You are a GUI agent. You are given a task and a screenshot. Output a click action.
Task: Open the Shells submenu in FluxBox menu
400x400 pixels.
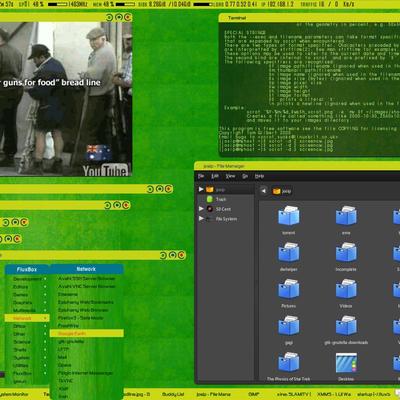27,350
